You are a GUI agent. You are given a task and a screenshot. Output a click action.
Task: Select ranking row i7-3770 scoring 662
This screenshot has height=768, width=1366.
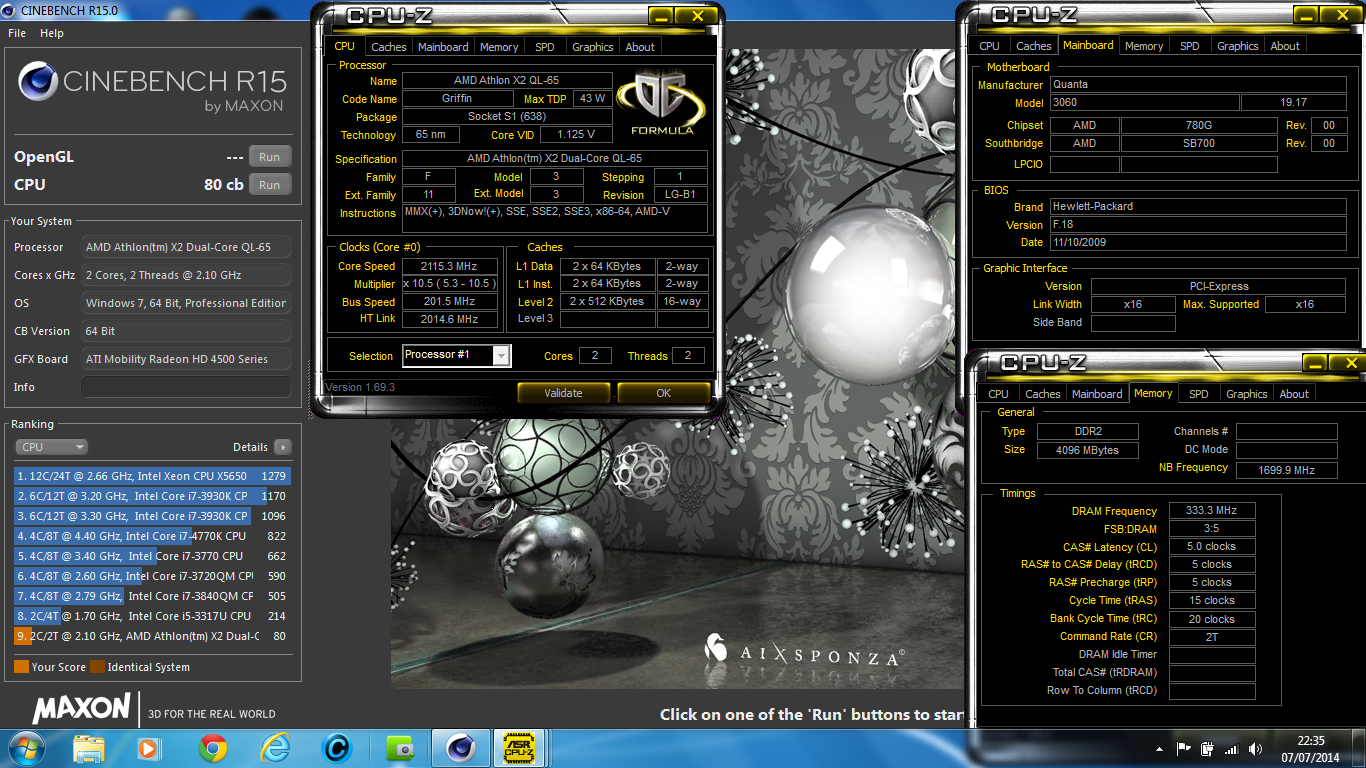(152, 556)
